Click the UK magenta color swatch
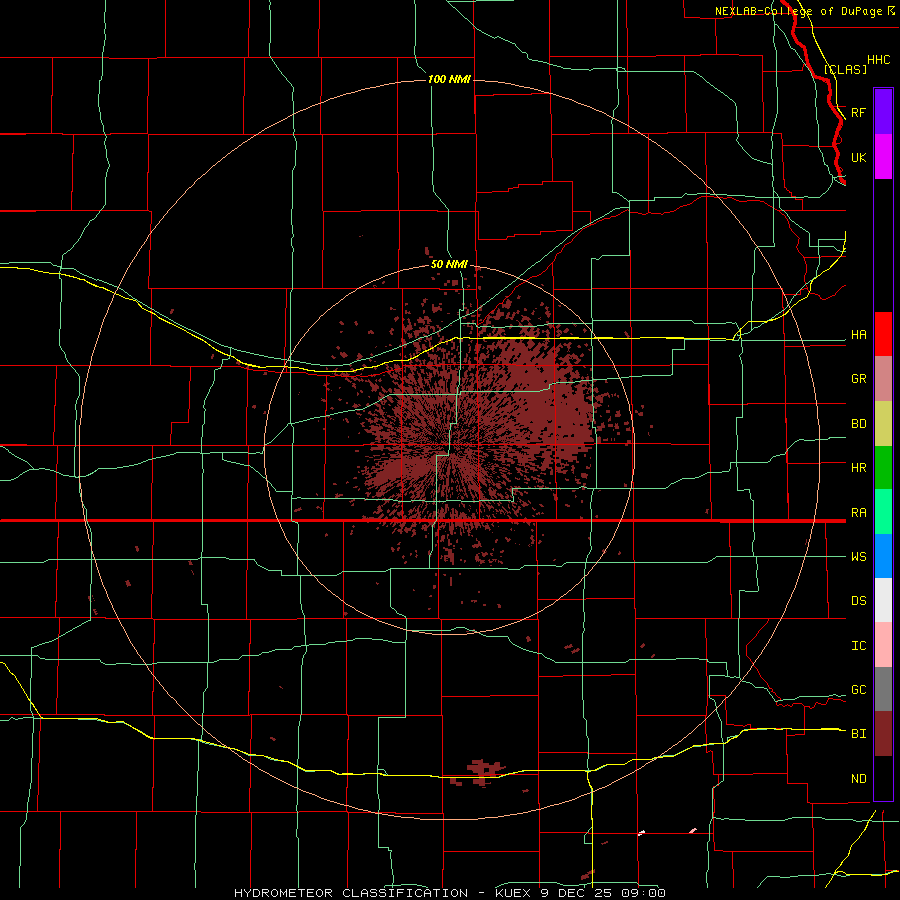Viewport: 900px width, 900px height. tap(883, 157)
